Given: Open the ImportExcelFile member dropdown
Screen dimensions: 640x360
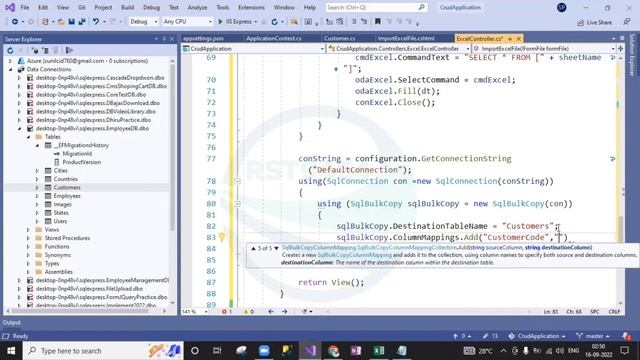Looking at the screenshot, I should point(544,49).
